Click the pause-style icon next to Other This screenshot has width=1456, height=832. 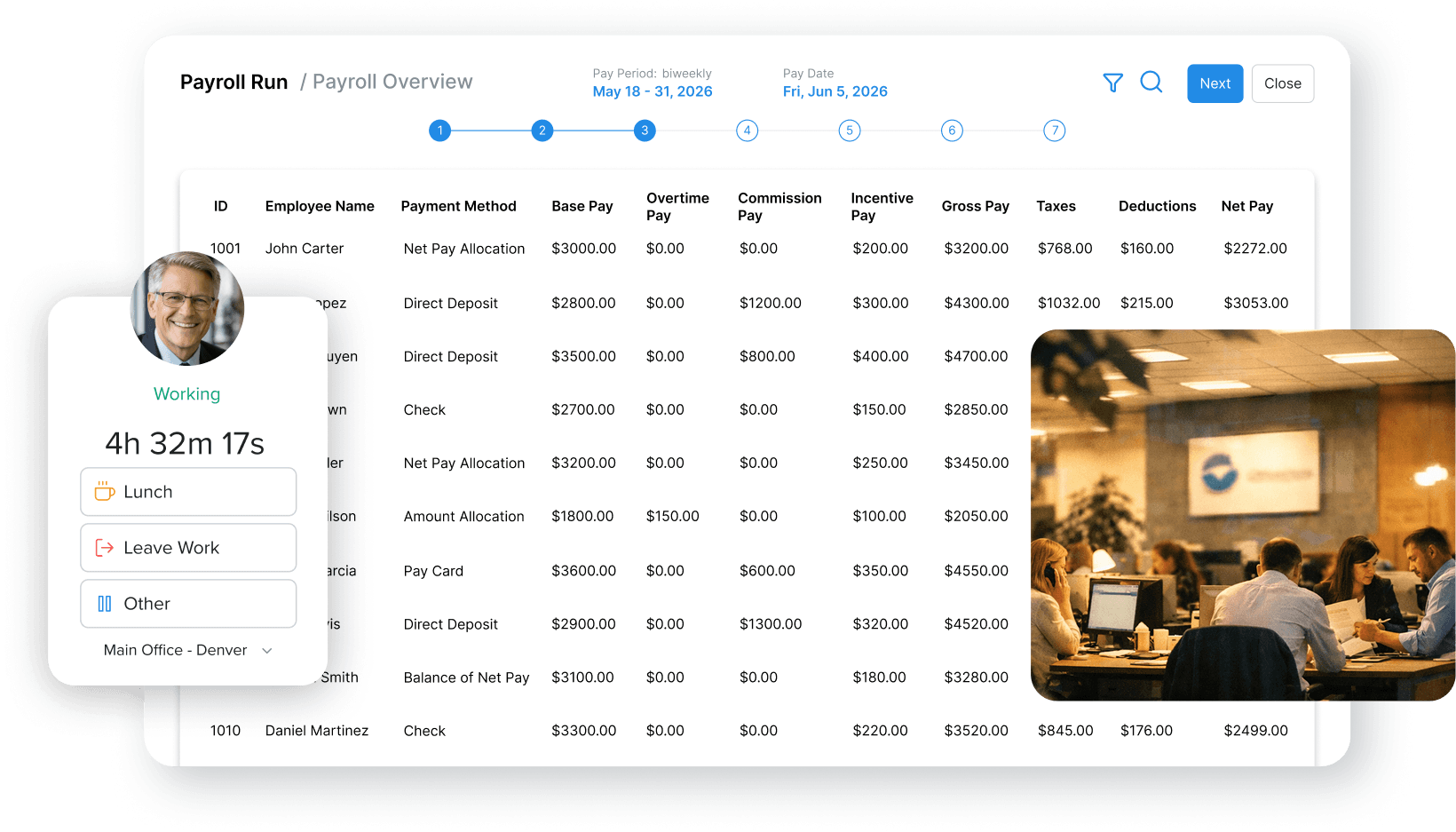pos(104,603)
